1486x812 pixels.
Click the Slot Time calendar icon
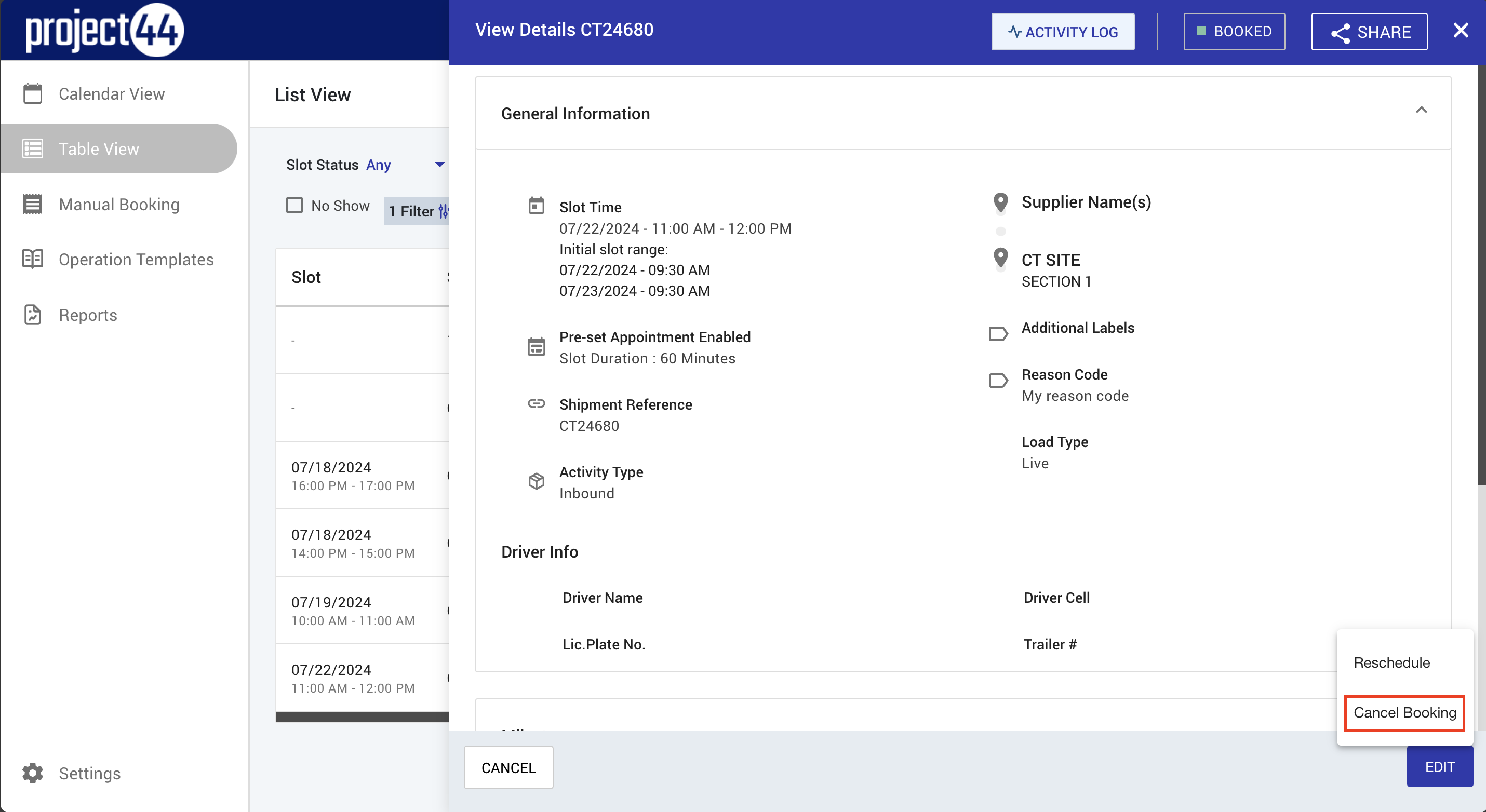pyautogui.click(x=537, y=205)
